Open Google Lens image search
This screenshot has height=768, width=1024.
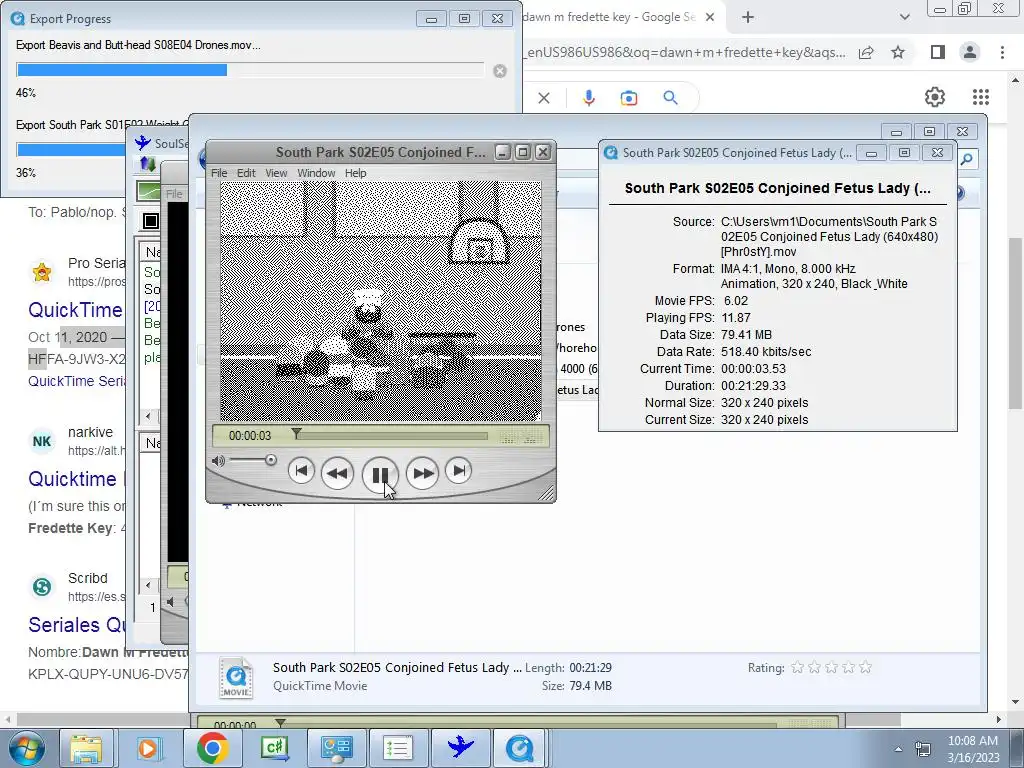point(629,98)
